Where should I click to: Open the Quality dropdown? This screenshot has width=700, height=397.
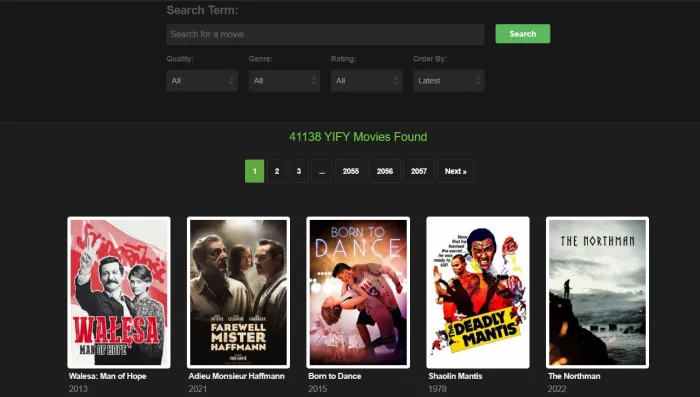202,81
